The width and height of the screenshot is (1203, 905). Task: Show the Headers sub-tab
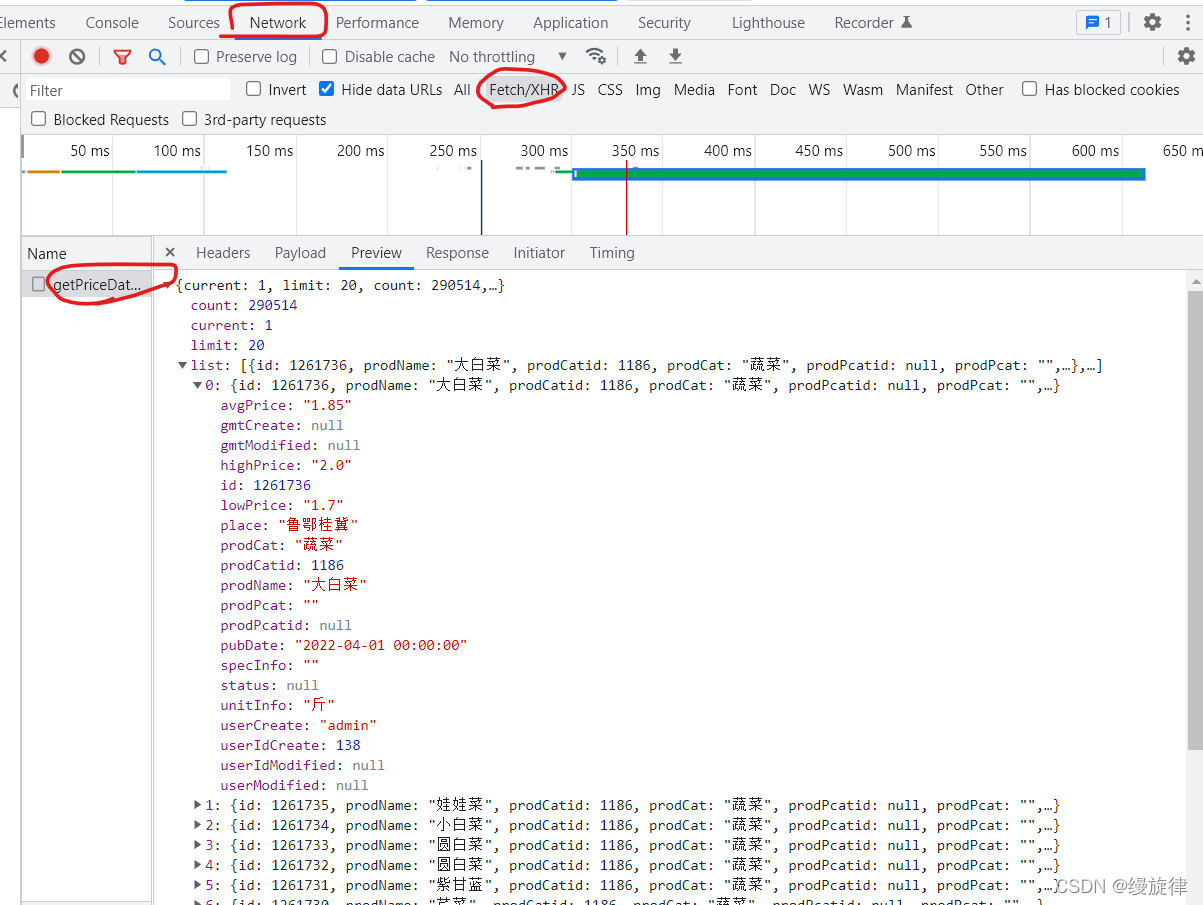[x=223, y=253]
